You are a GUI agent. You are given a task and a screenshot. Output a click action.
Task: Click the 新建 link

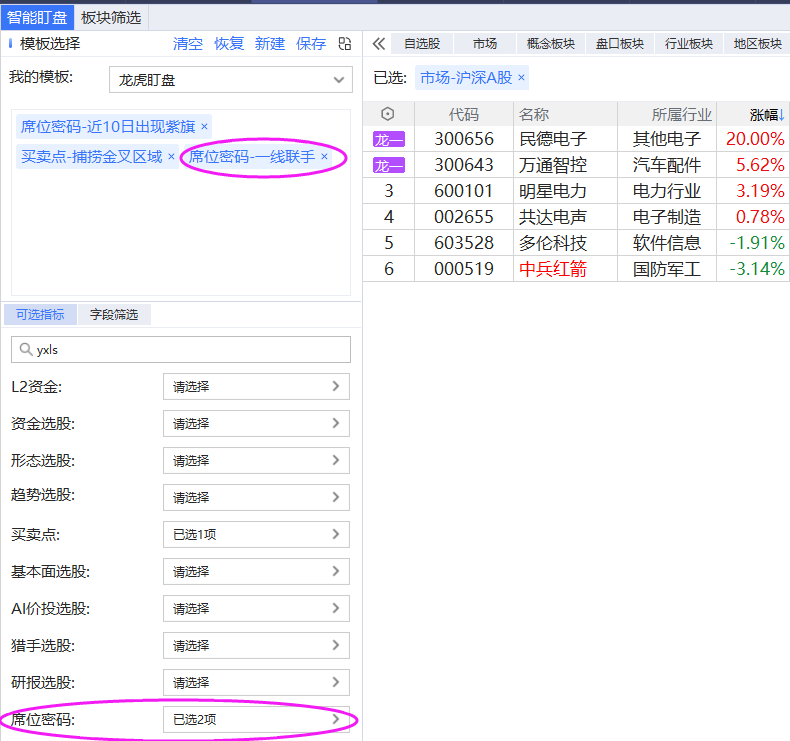[270, 44]
